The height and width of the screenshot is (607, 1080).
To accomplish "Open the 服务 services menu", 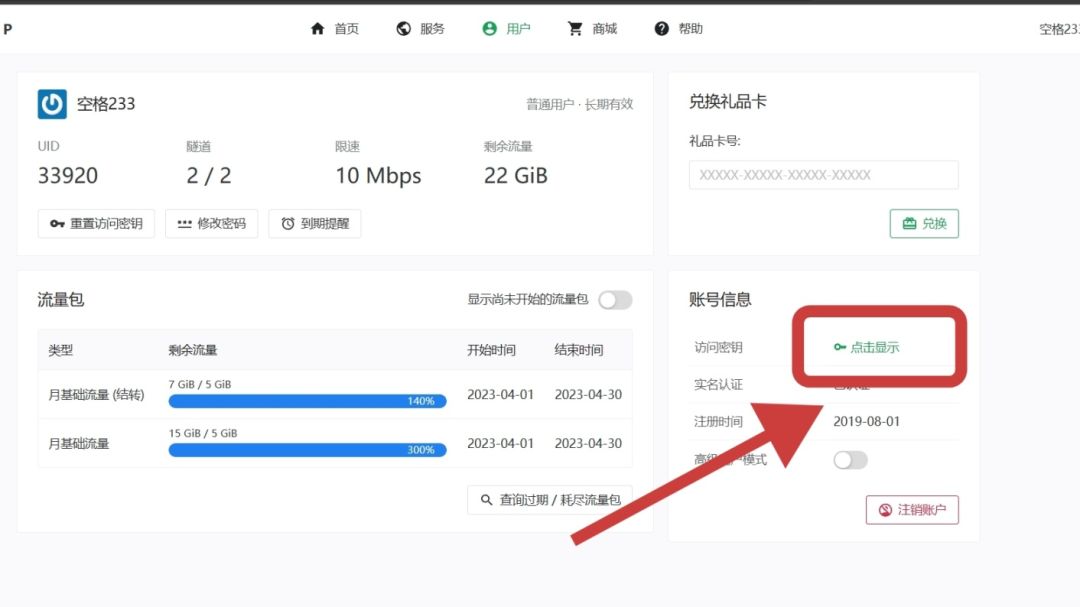I will [421, 29].
